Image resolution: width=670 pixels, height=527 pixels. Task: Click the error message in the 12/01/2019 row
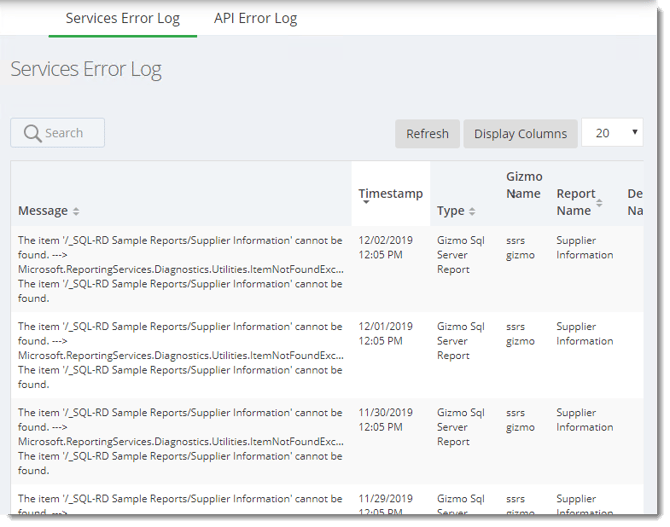(x=181, y=356)
